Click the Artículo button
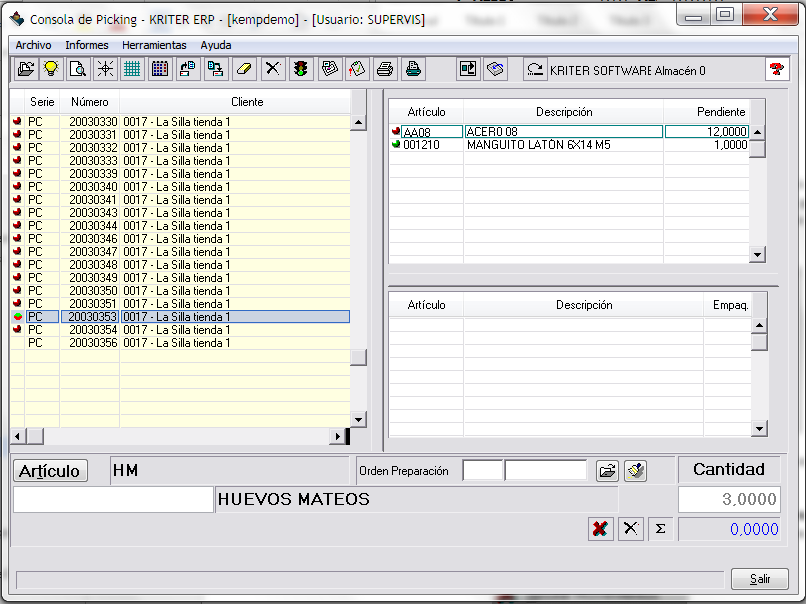The width and height of the screenshot is (806, 604). coord(50,471)
